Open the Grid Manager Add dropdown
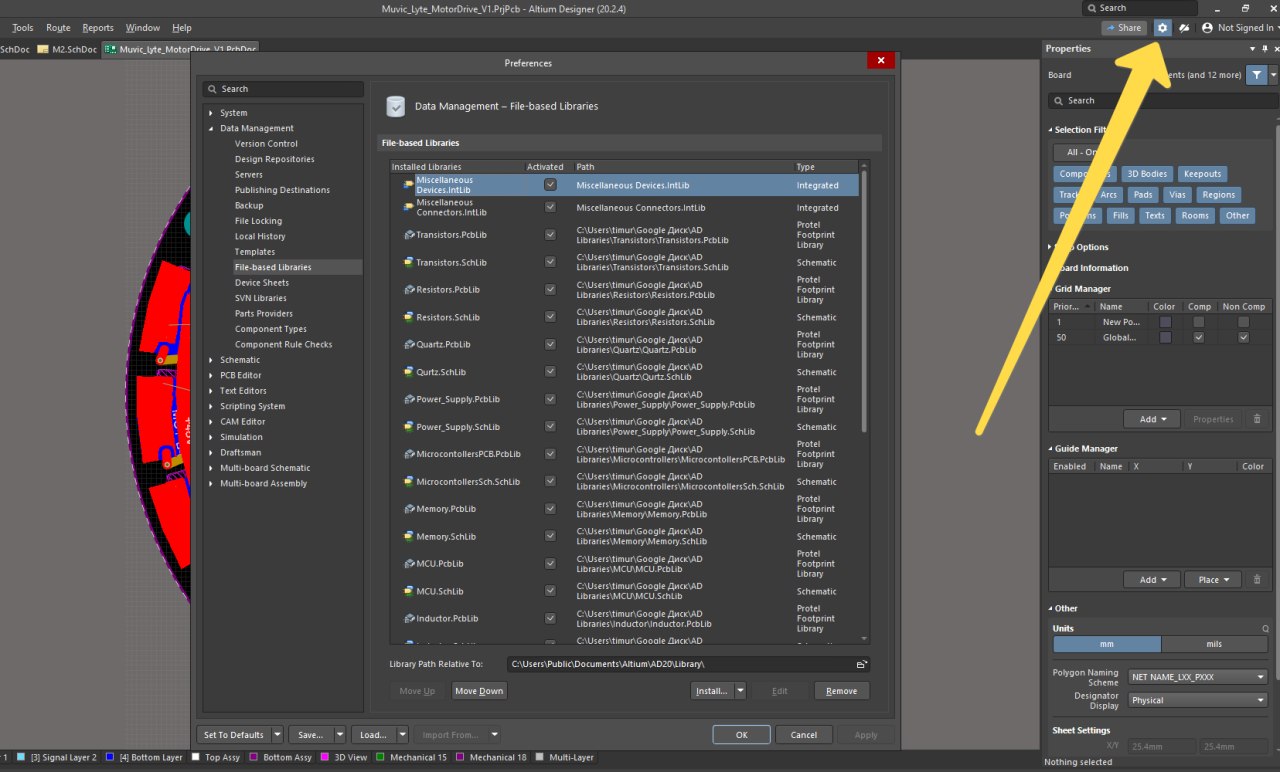This screenshot has height=772, width=1280. [x=1152, y=419]
